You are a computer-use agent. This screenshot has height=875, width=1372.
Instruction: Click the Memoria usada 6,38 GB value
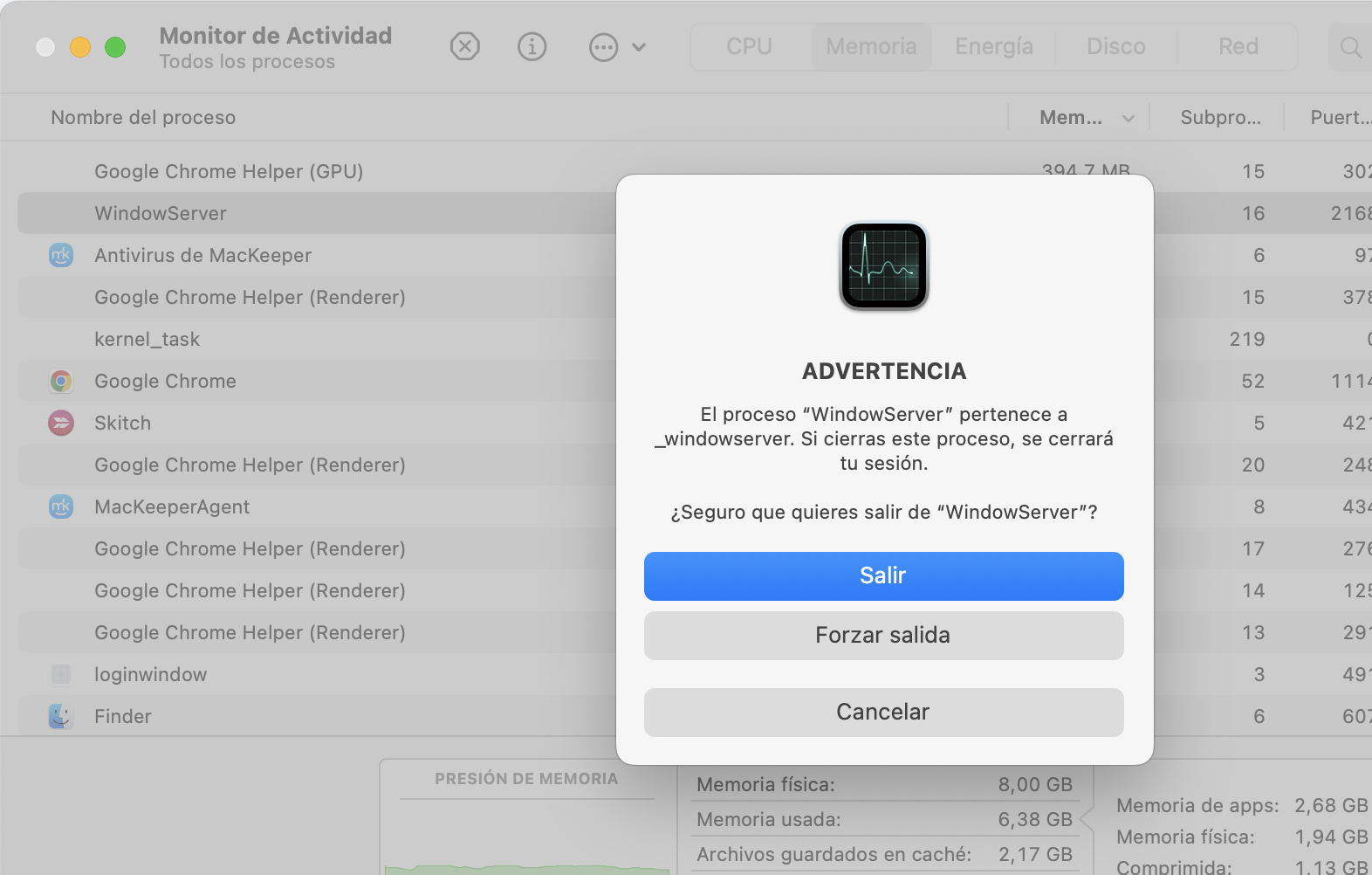[x=1035, y=819]
